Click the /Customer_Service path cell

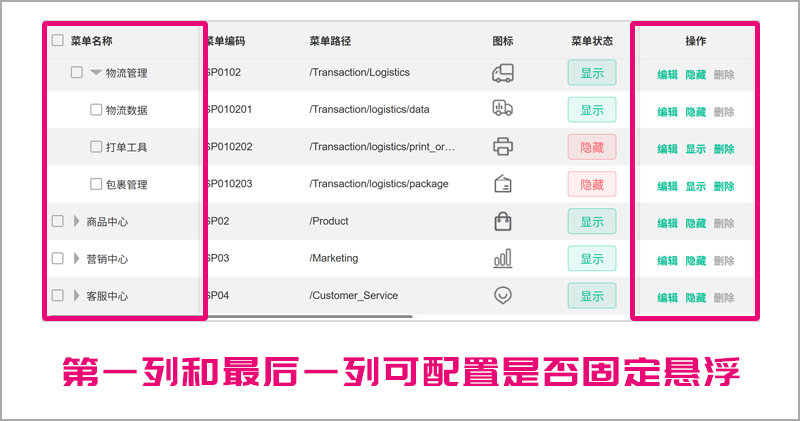point(354,295)
